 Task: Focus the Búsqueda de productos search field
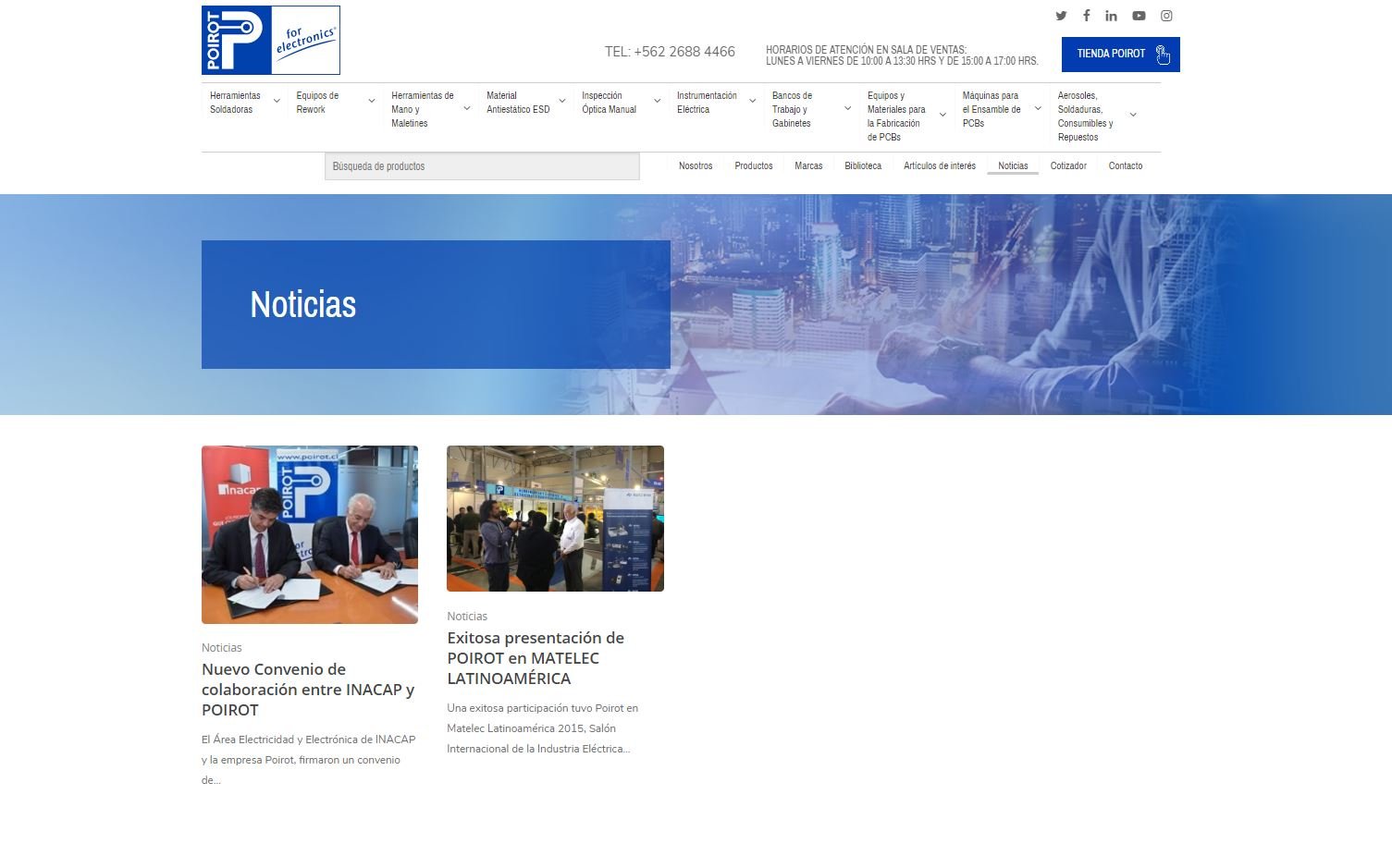(x=482, y=166)
